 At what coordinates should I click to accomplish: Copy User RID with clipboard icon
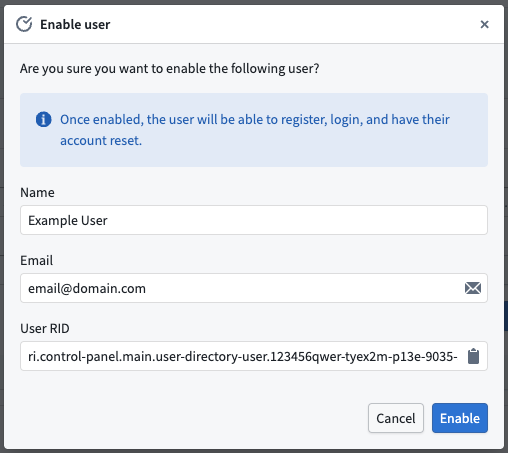point(473,356)
